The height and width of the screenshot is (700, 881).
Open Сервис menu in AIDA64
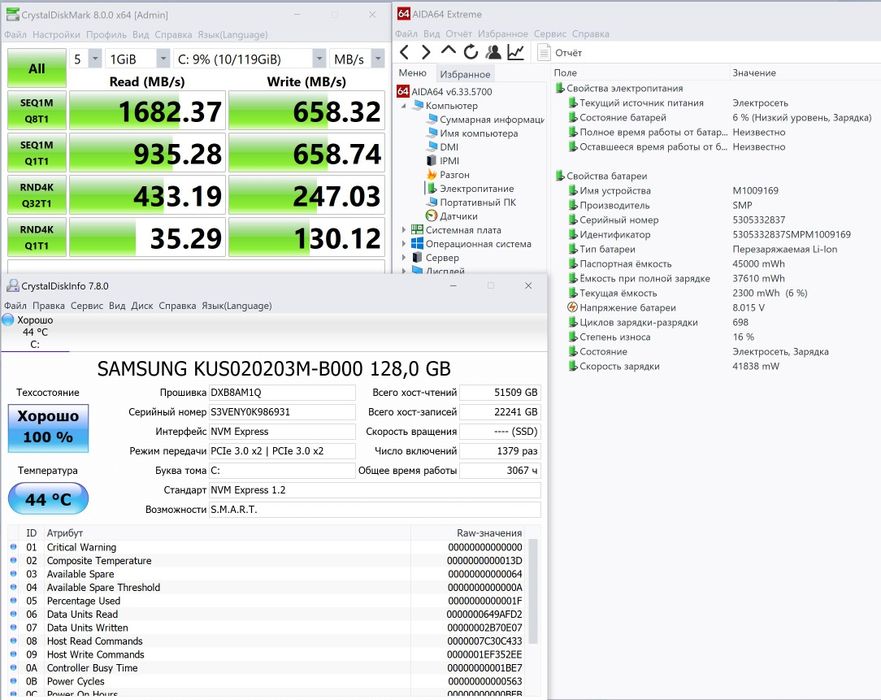(x=550, y=34)
